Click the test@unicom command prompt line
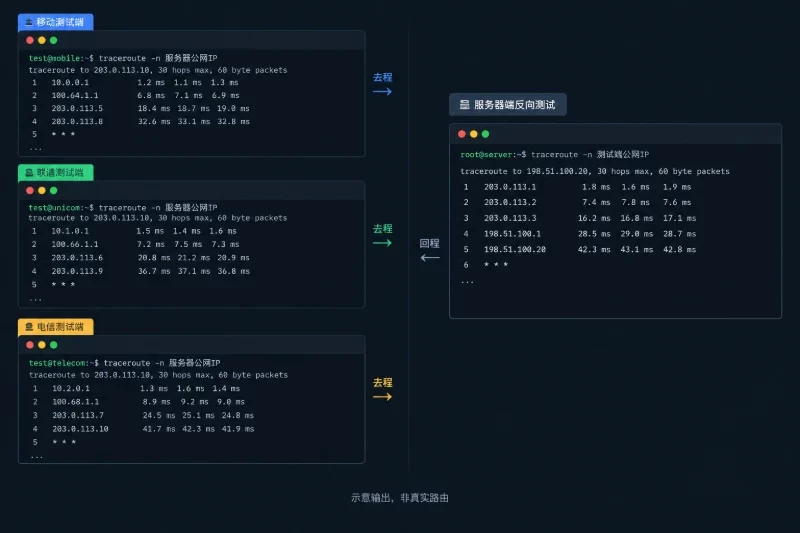Viewport: 800px width, 533px height. point(123,208)
